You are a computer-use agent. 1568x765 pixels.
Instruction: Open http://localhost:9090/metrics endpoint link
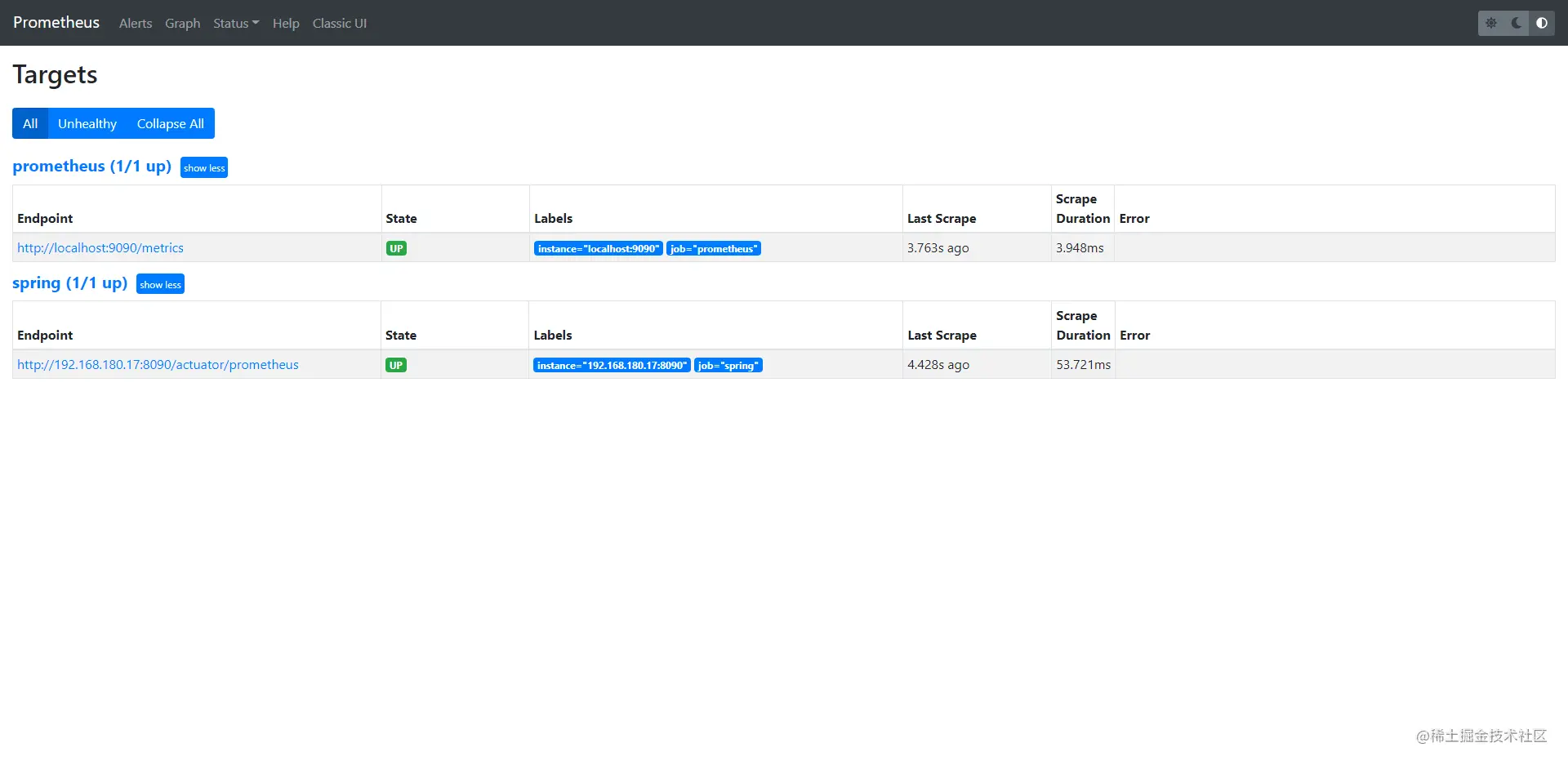tap(100, 247)
